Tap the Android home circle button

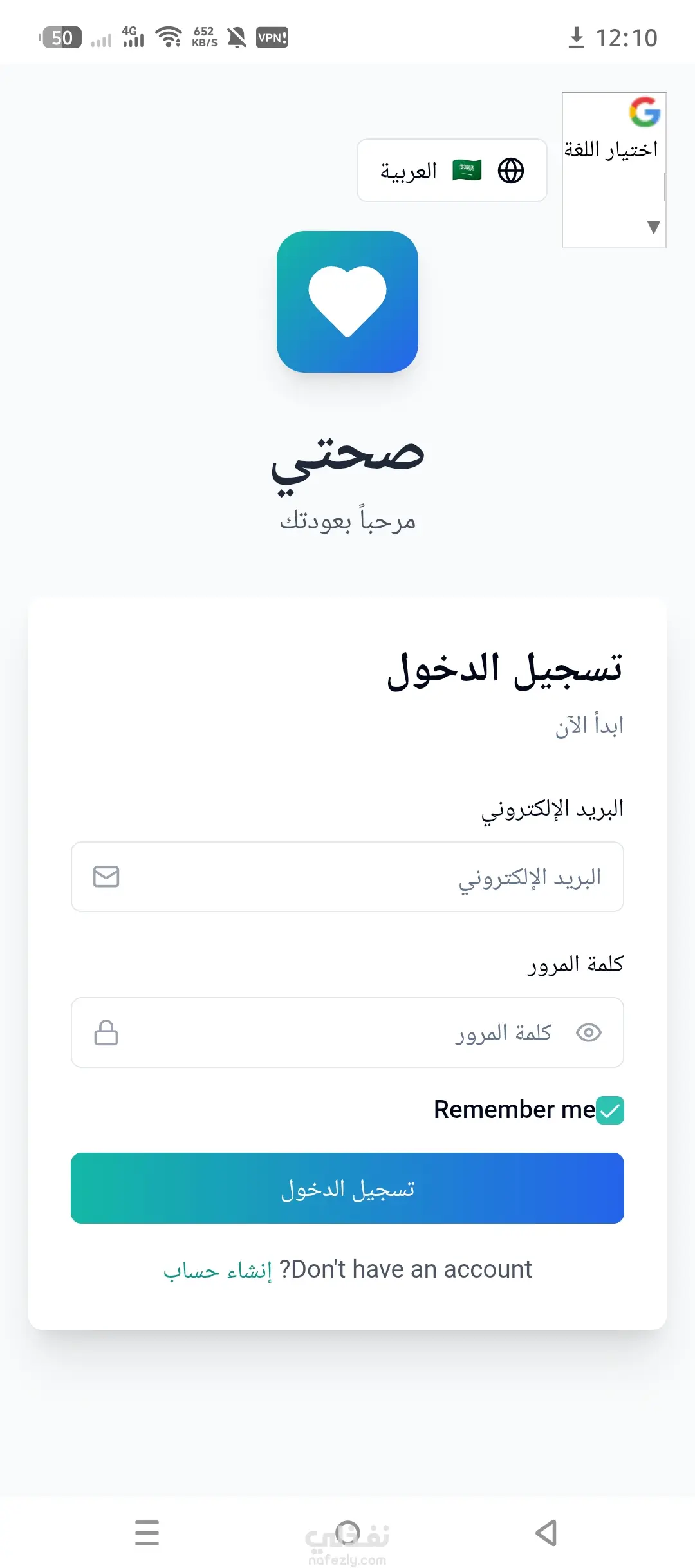pyautogui.click(x=347, y=1533)
